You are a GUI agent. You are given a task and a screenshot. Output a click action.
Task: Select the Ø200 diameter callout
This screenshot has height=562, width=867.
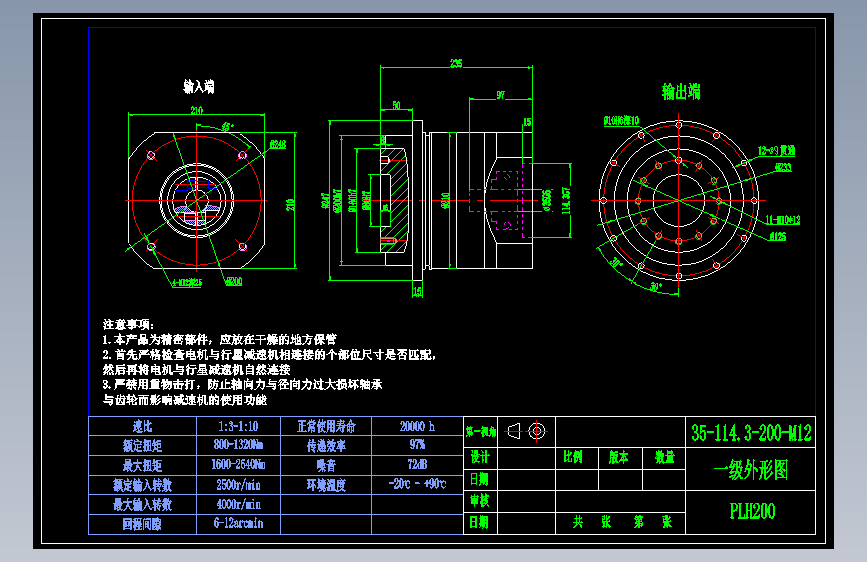[x=234, y=282]
